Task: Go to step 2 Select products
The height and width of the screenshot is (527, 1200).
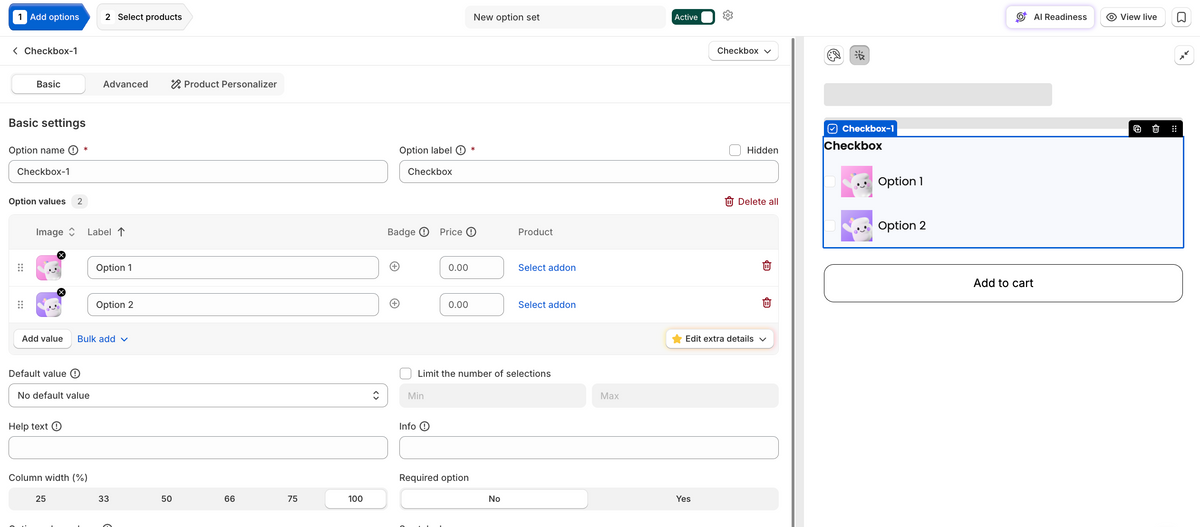Action: pos(143,17)
